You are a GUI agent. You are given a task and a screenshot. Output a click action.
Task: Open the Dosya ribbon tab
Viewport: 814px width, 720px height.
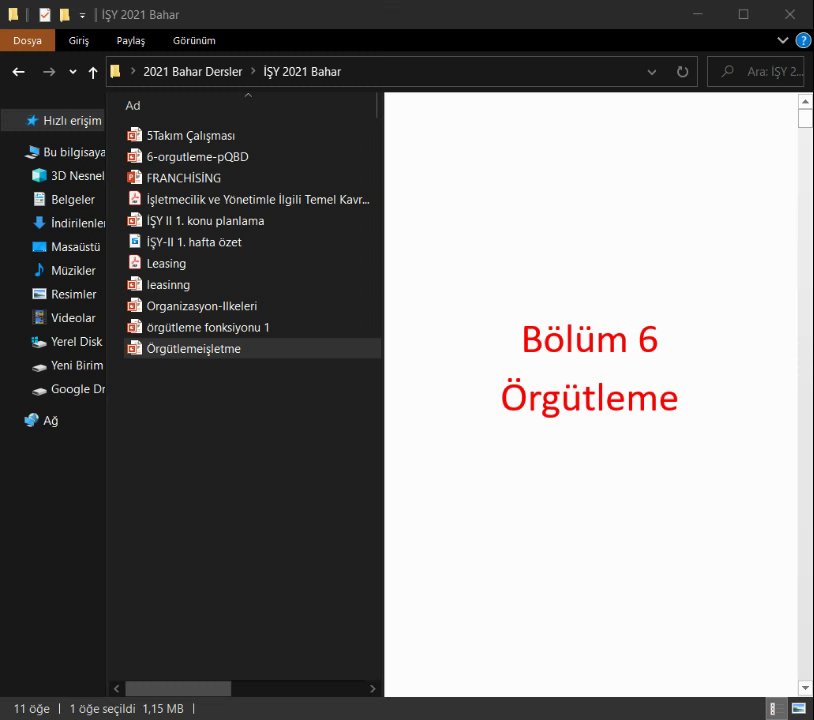coord(27,40)
